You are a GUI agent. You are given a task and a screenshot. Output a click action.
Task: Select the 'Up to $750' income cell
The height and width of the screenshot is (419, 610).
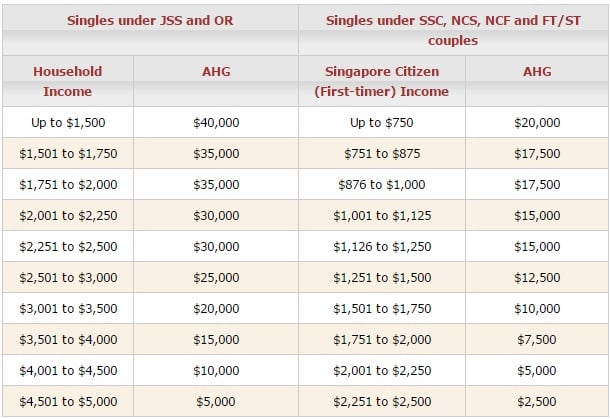[x=382, y=123]
